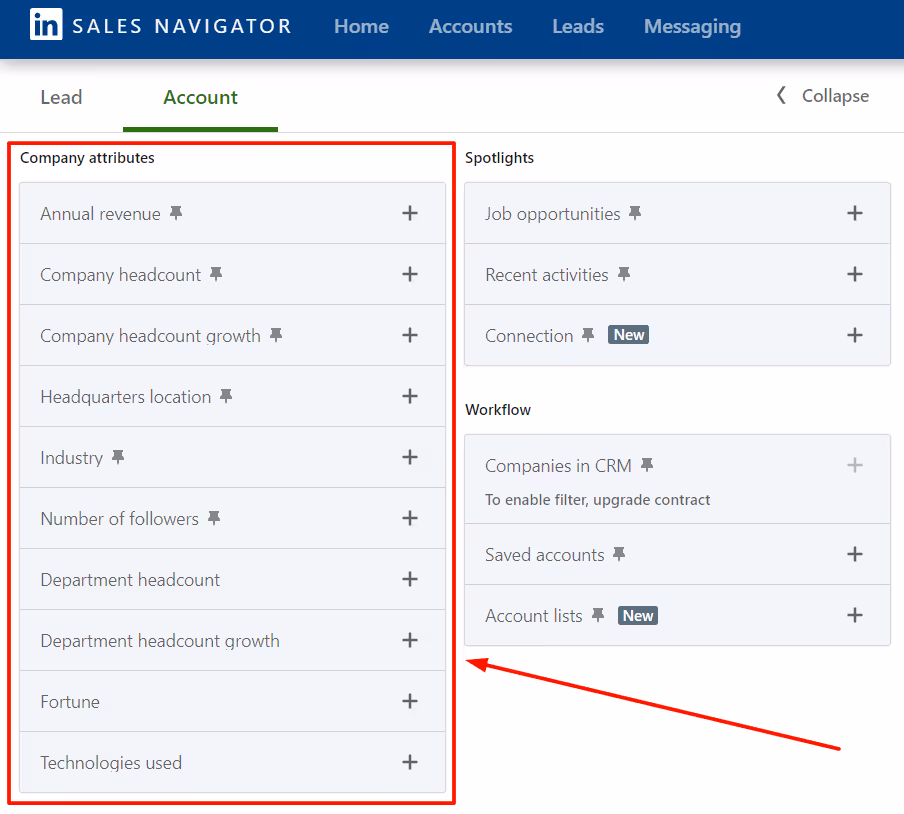The image size is (904, 814).
Task: Open the Department headcount filter
Action: [130, 579]
